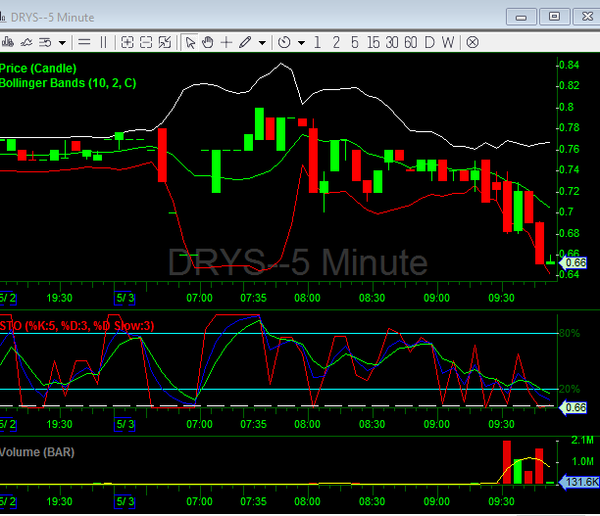Select the 30 minute interval button
600x516 pixels.
coord(392,42)
